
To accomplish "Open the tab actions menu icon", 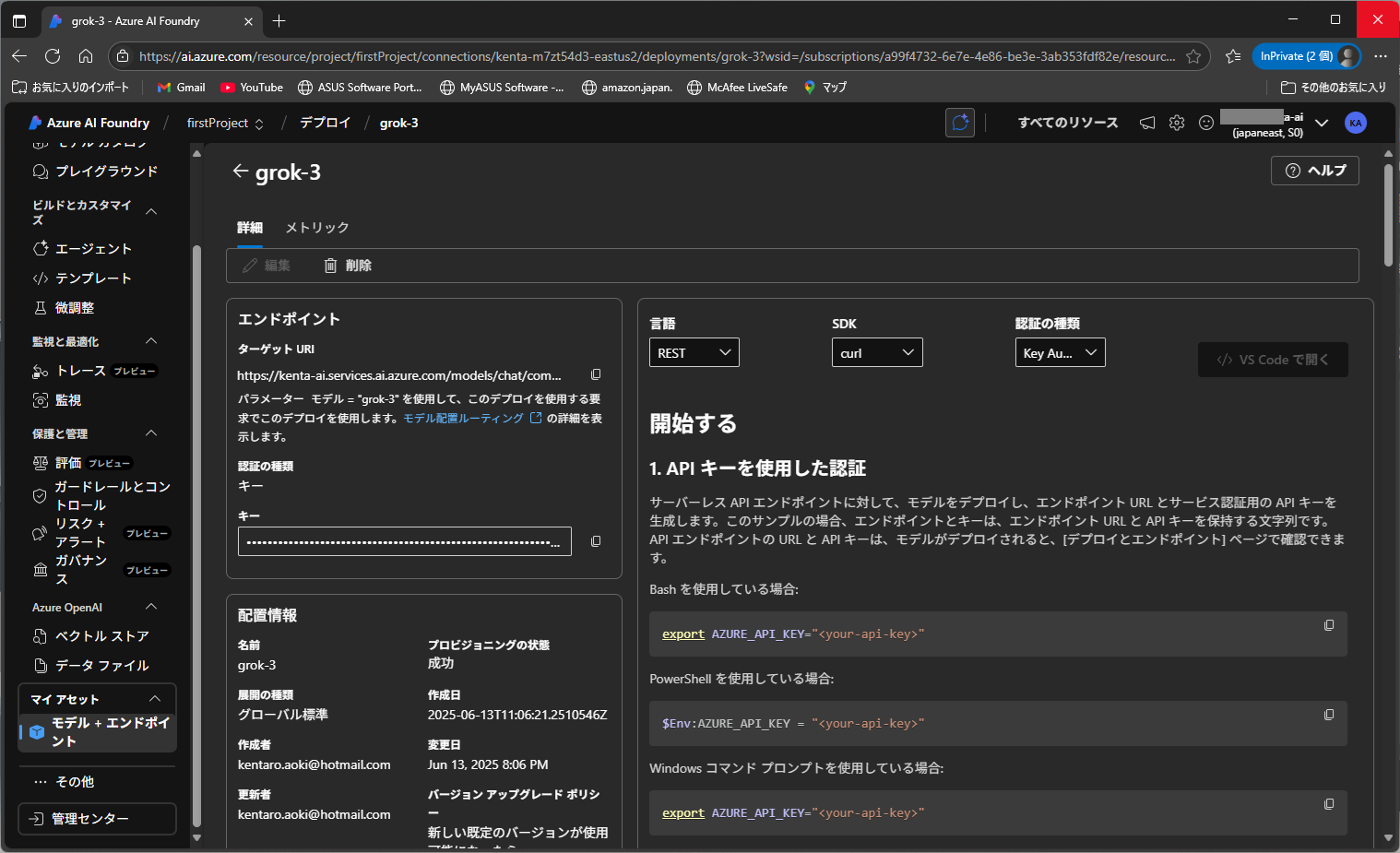I will click(x=19, y=20).
